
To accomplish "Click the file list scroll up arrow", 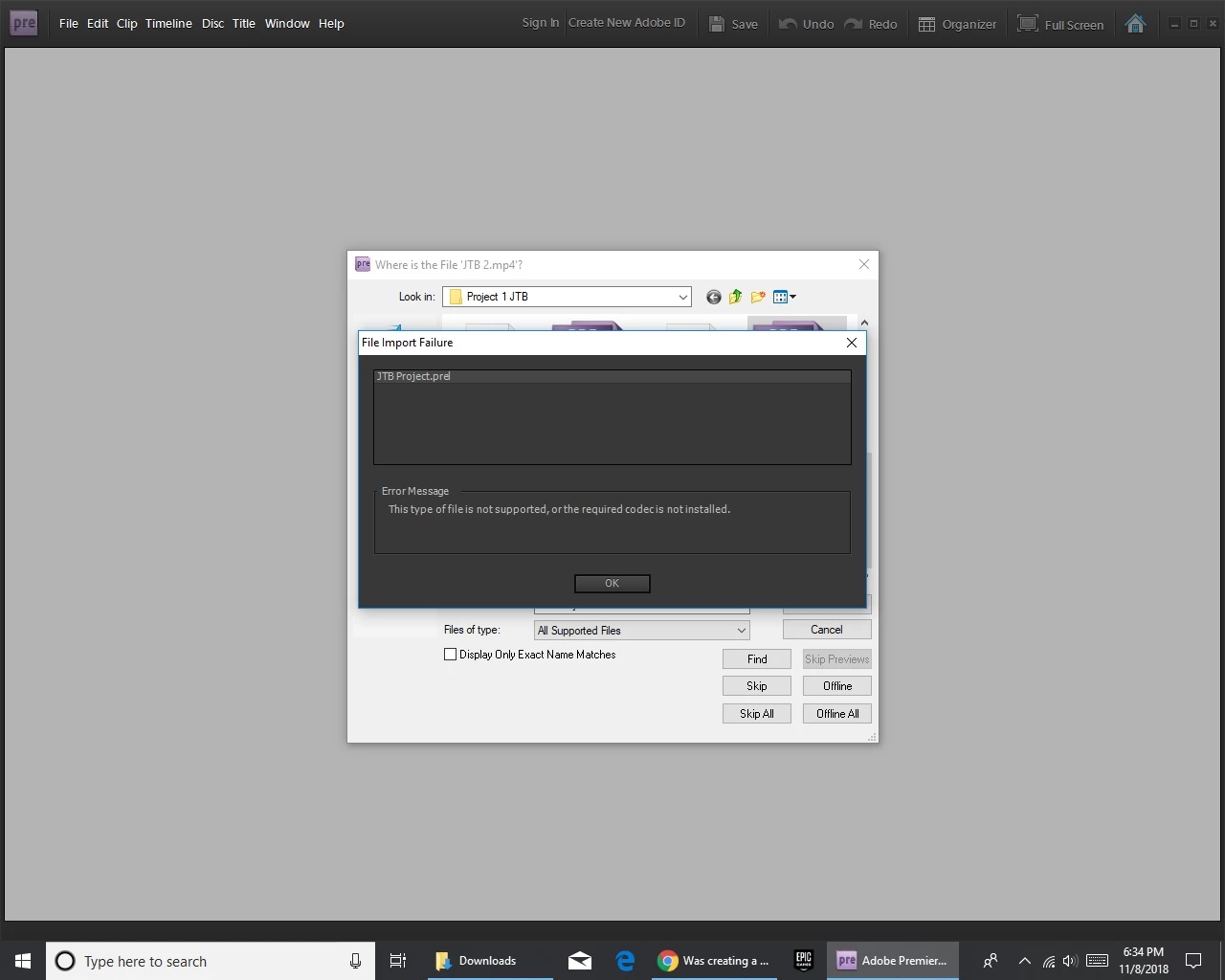I will [864, 323].
